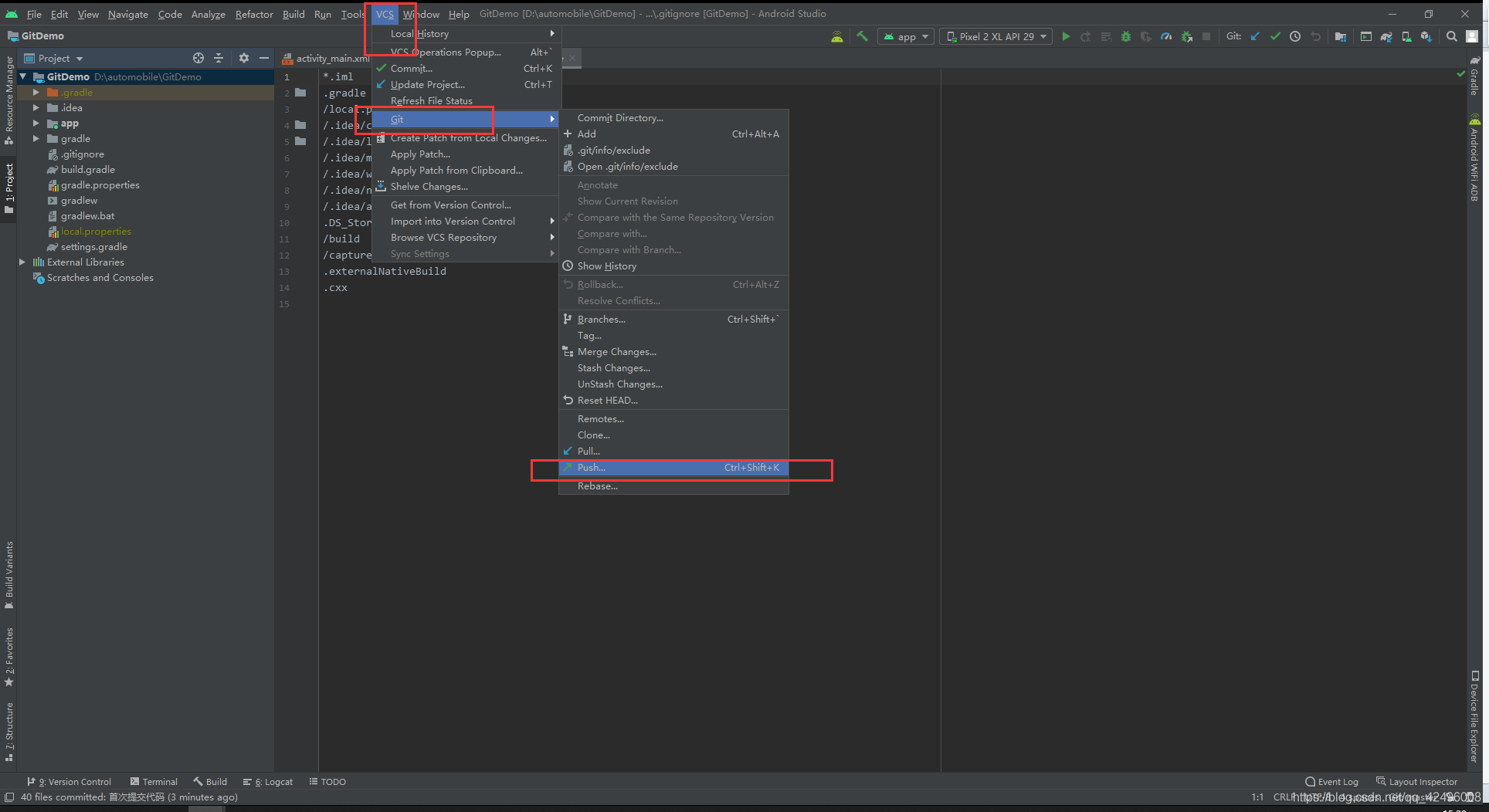Select Push... in the Git submenu
This screenshot has height=812, width=1489.
[x=673, y=468]
